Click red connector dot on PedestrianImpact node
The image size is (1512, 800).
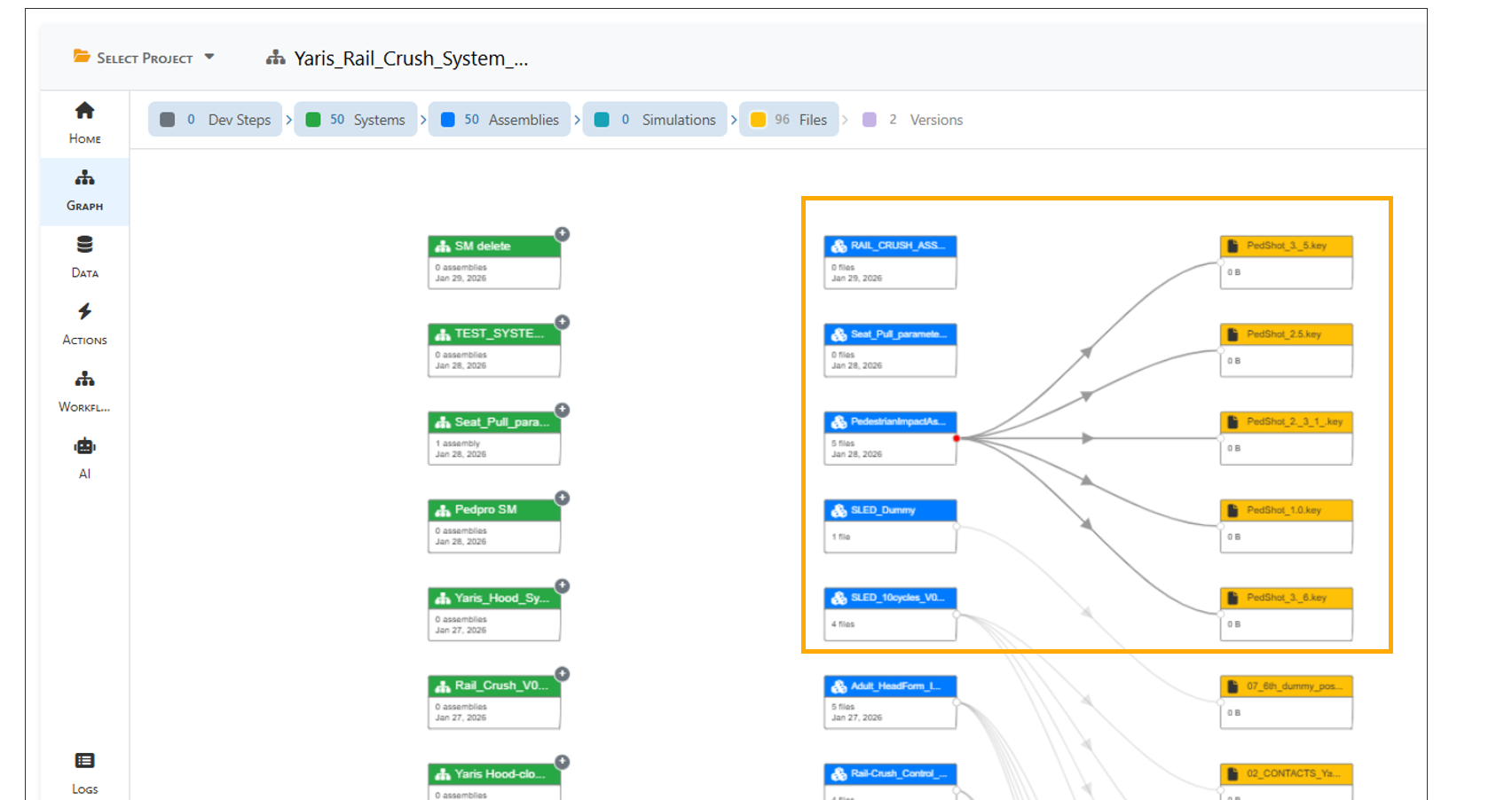[957, 438]
